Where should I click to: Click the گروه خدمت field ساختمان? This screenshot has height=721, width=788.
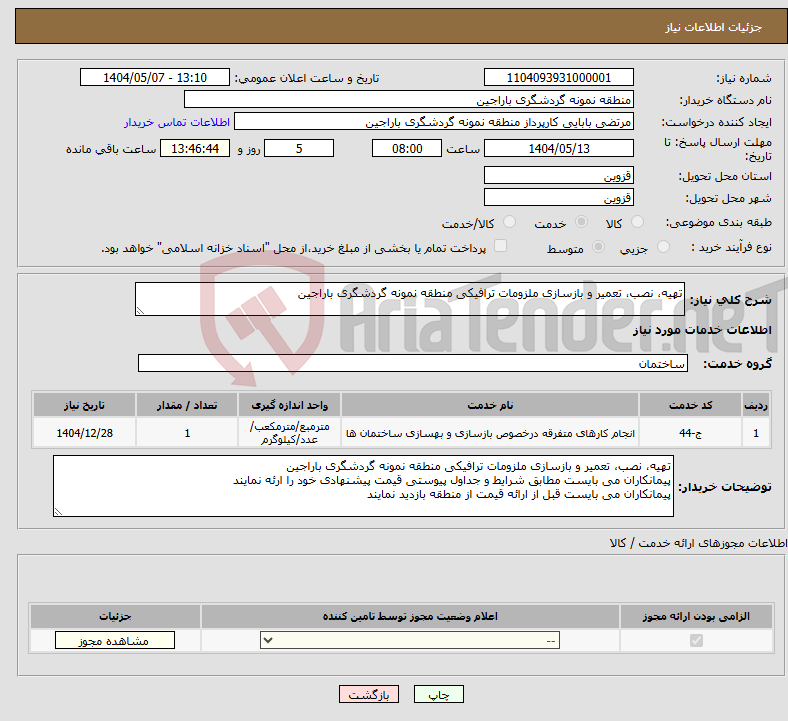tap(413, 363)
